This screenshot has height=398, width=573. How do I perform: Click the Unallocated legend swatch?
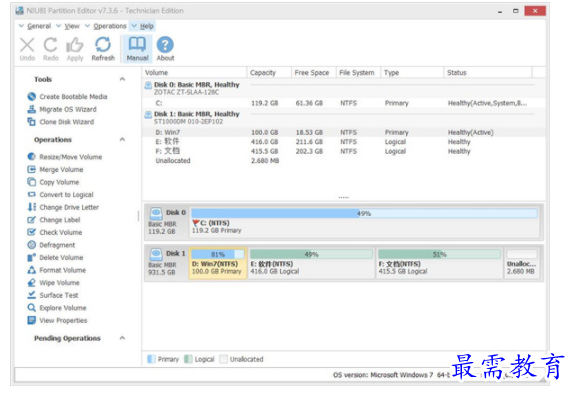pos(223,359)
